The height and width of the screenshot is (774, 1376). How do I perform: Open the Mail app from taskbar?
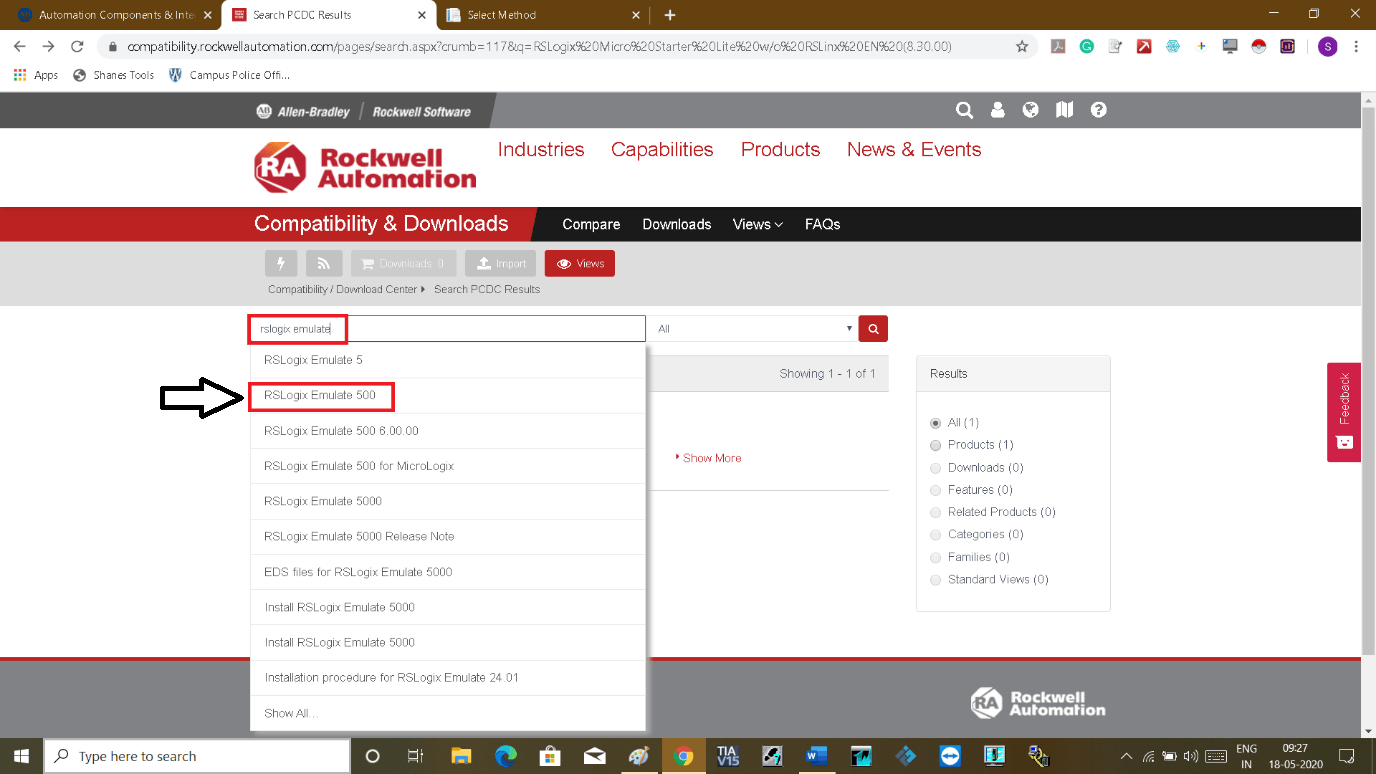(x=594, y=756)
